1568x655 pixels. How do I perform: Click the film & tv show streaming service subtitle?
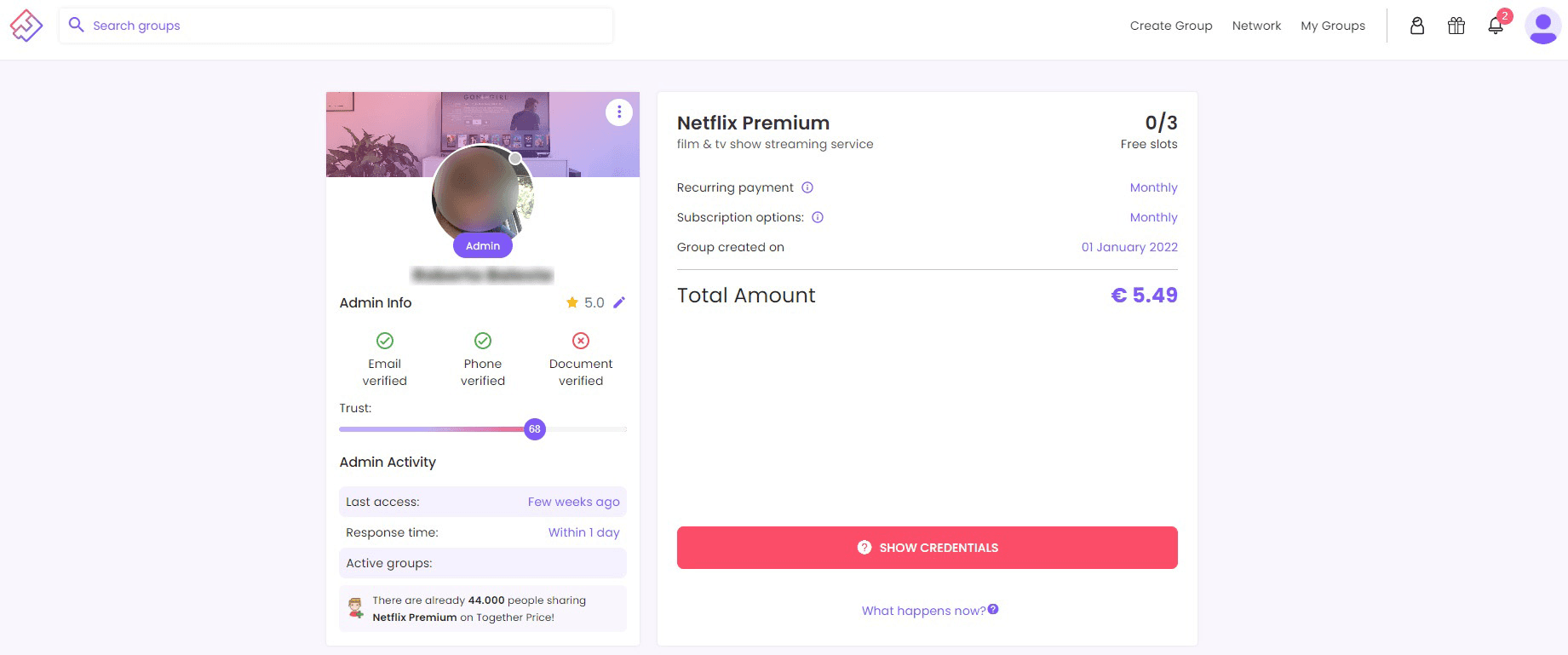775,144
